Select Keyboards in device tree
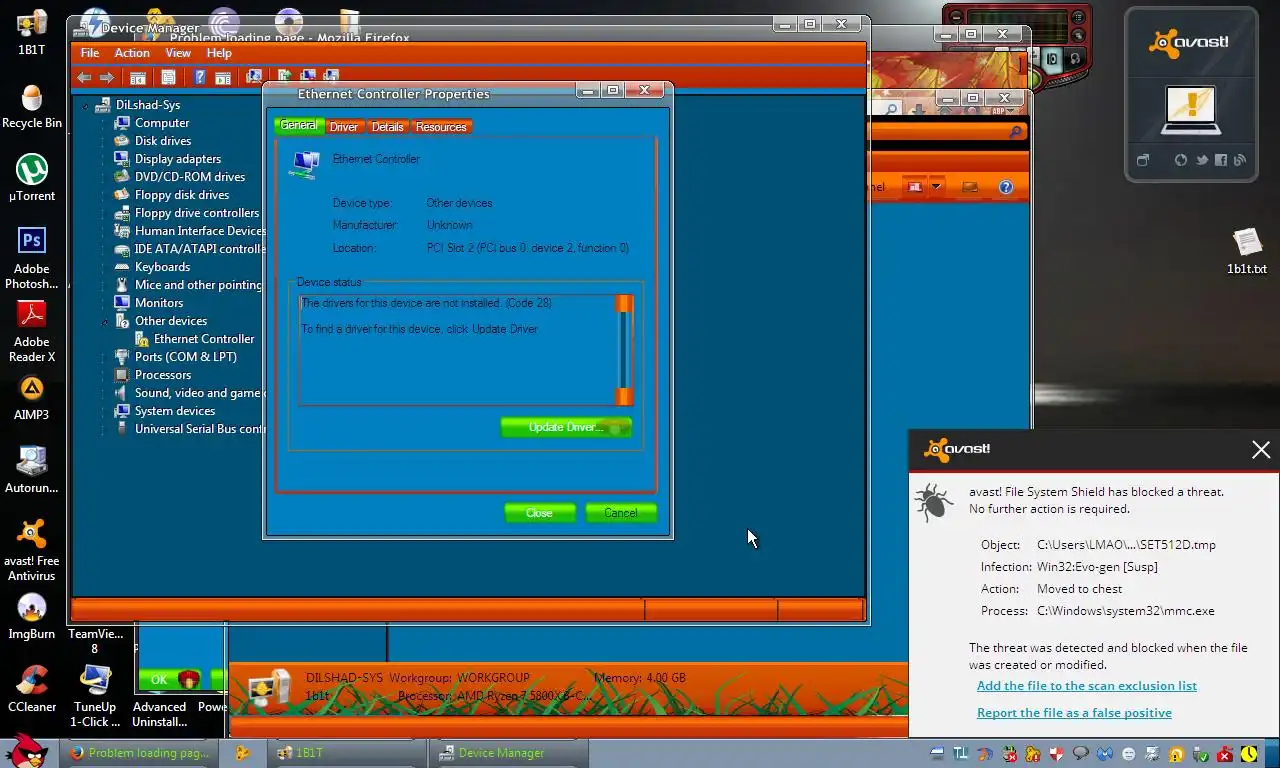 point(162,267)
